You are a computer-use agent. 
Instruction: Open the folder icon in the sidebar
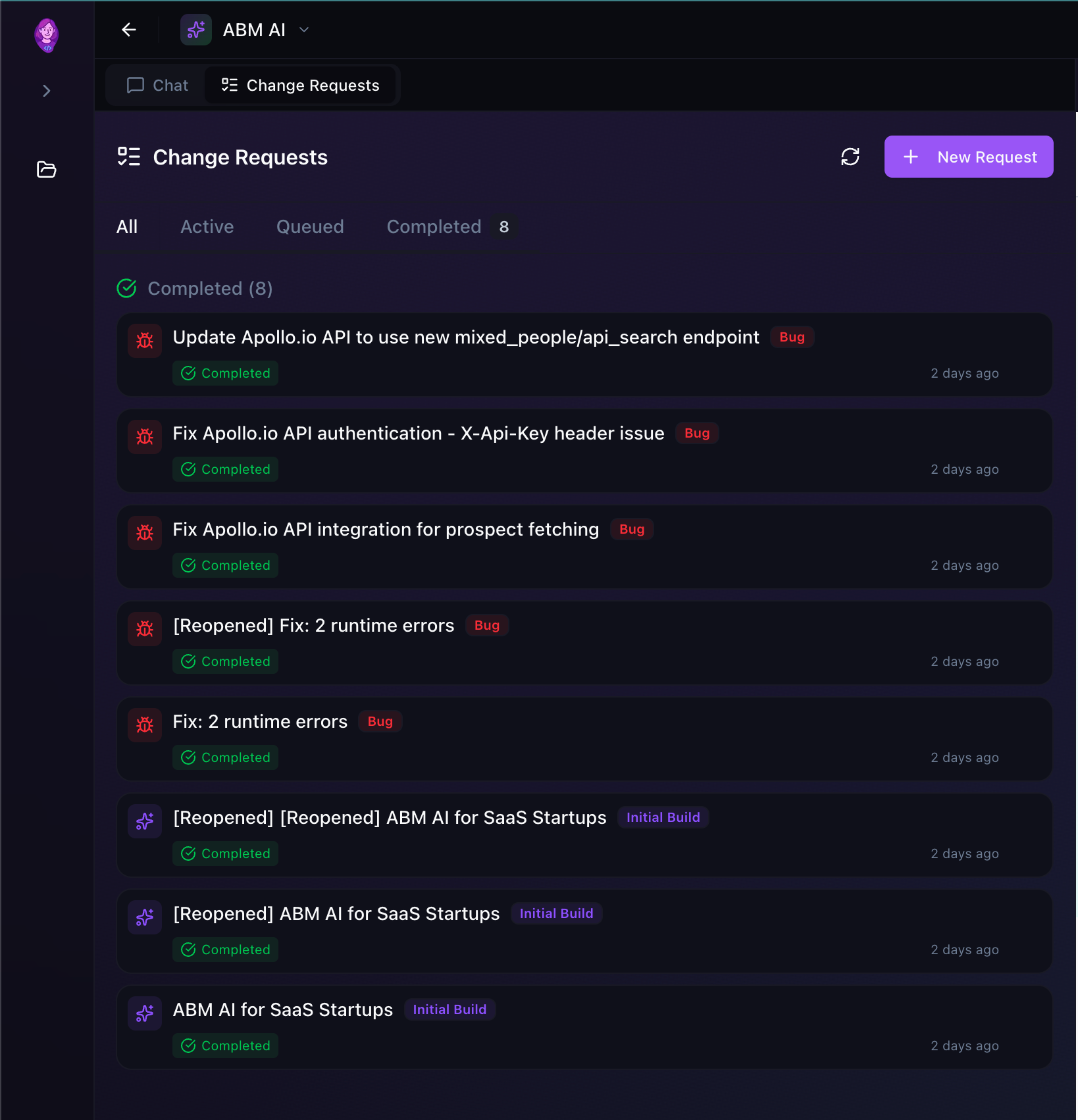[x=46, y=170]
